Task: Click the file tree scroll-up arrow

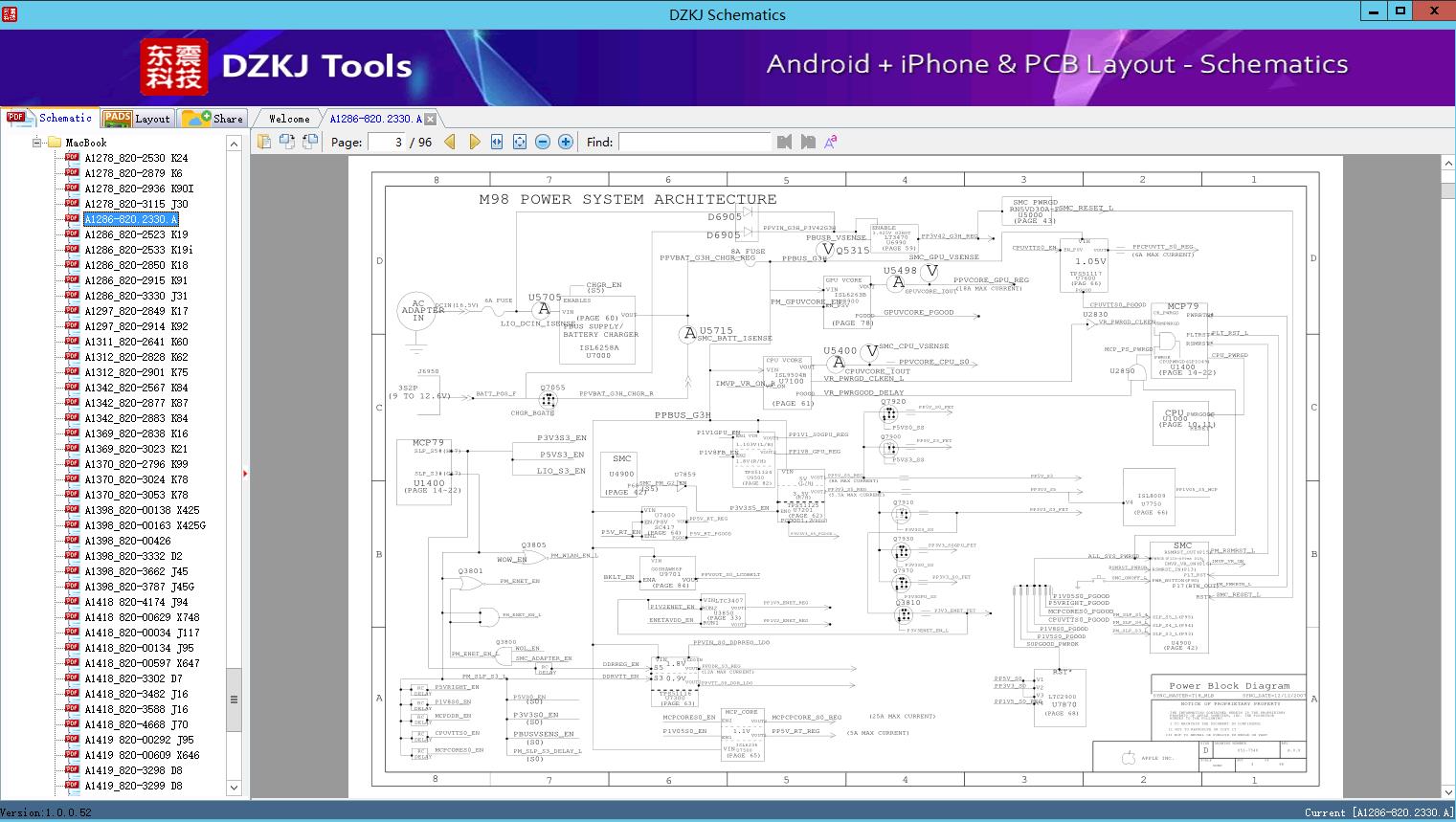Action: click(x=234, y=144)
